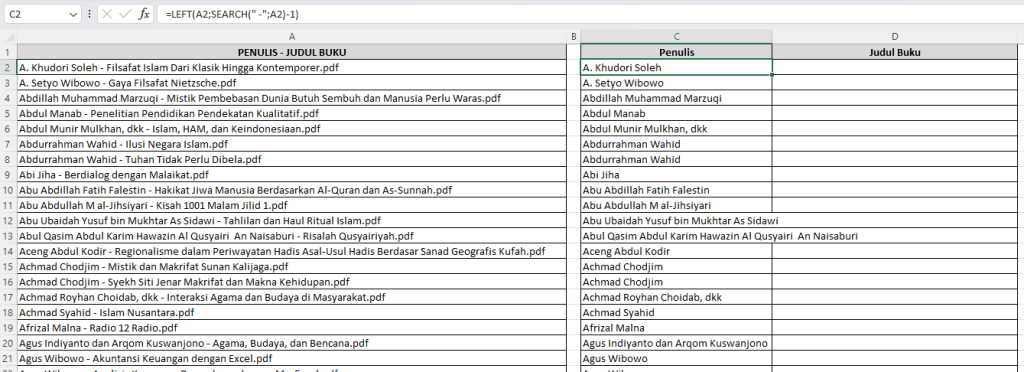Select column D header
The height and width of the screenshot is (372, 1024).
point(895,37)
